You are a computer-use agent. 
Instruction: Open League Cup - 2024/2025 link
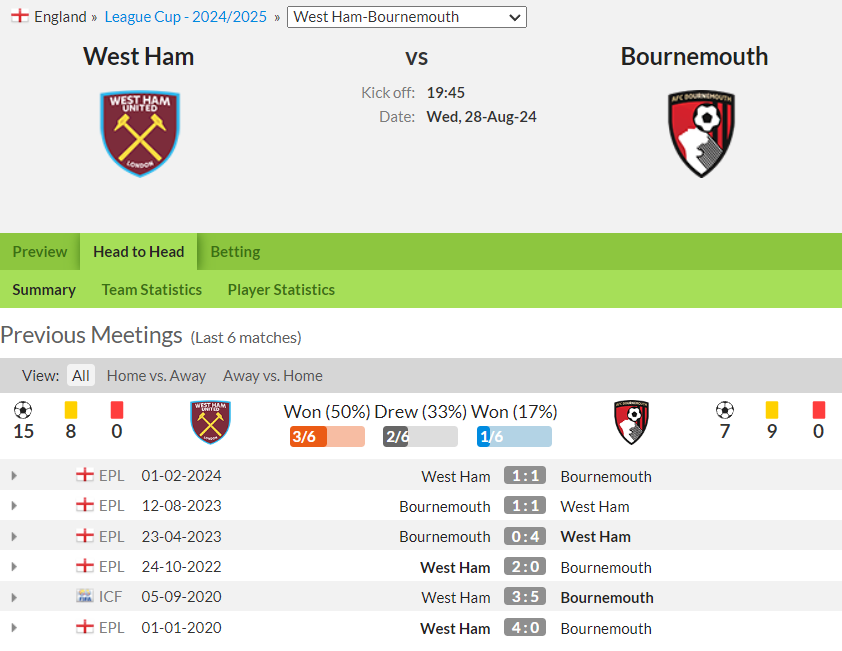185,17
